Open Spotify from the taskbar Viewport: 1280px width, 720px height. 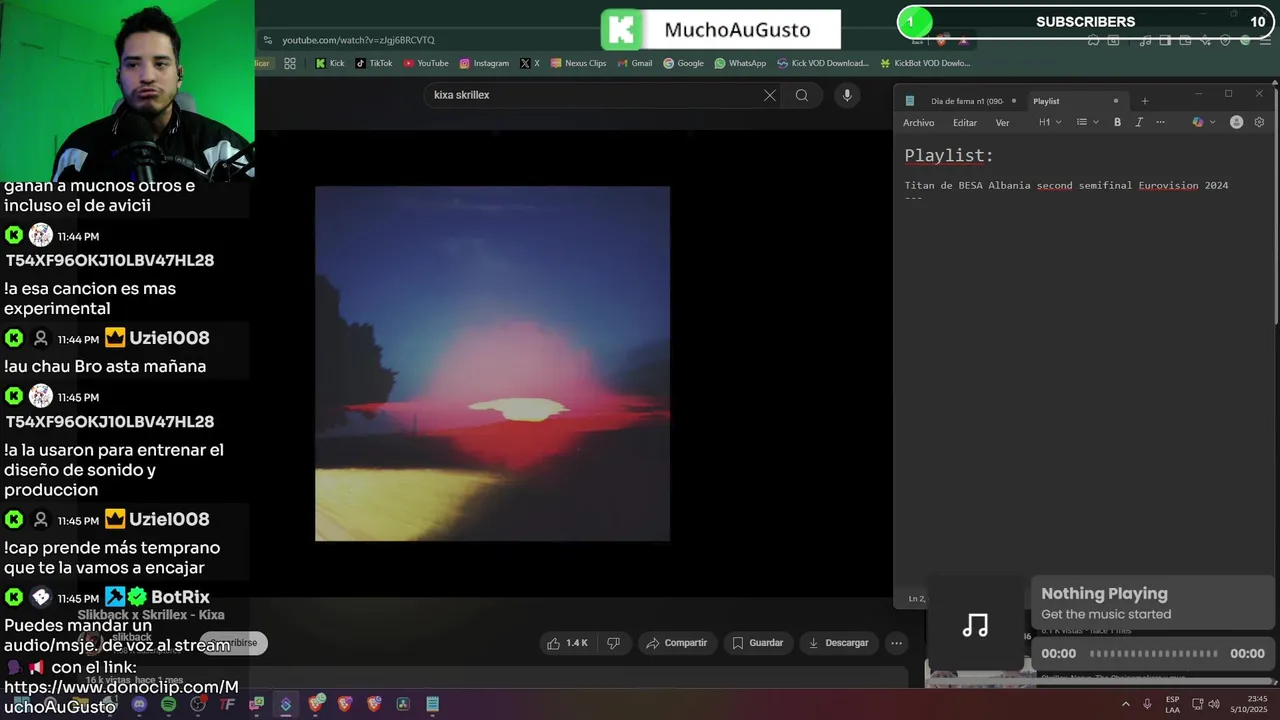click(x=168, y=705)
